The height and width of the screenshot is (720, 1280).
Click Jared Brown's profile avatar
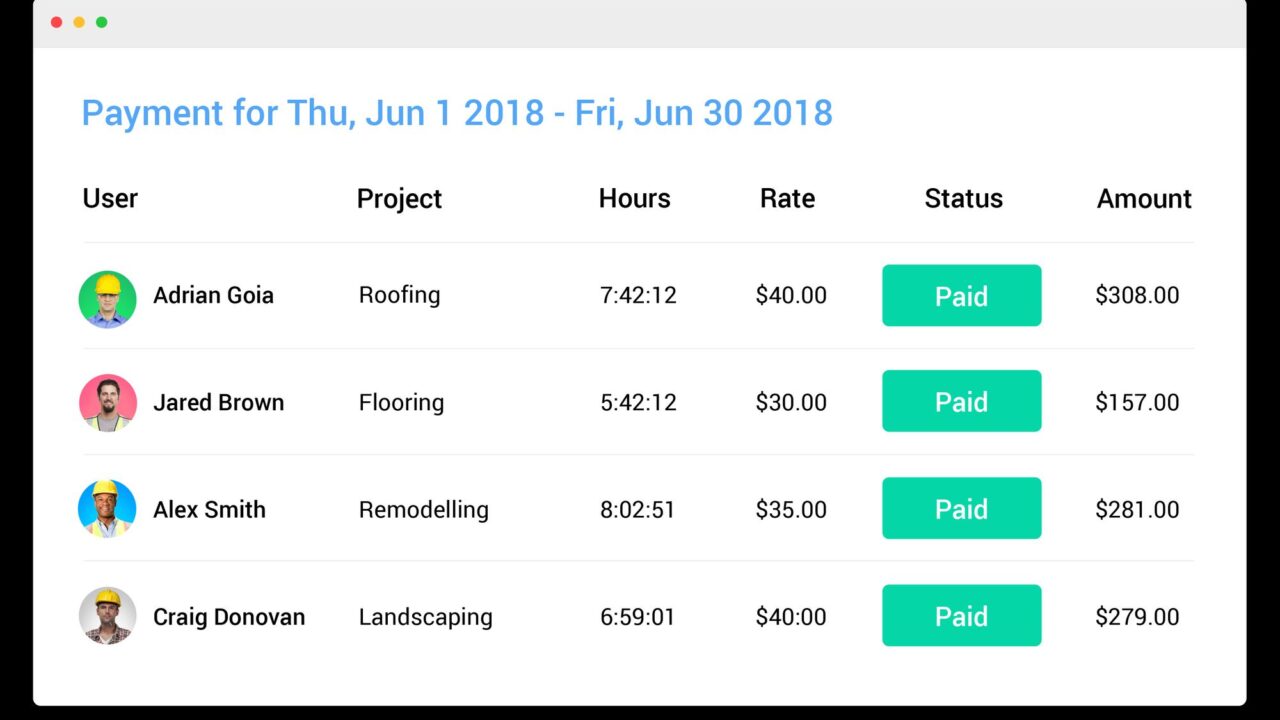(x=107, y=403)
